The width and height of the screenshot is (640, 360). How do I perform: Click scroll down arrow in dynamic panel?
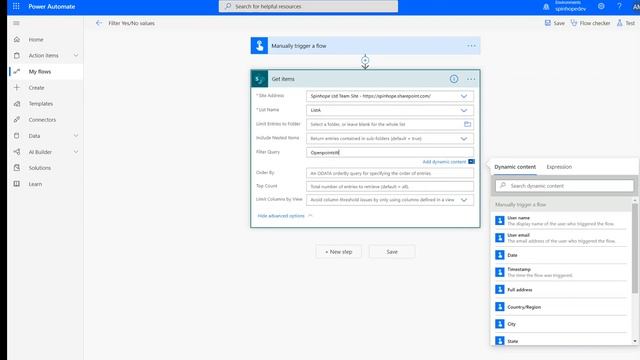click(635, 341)
